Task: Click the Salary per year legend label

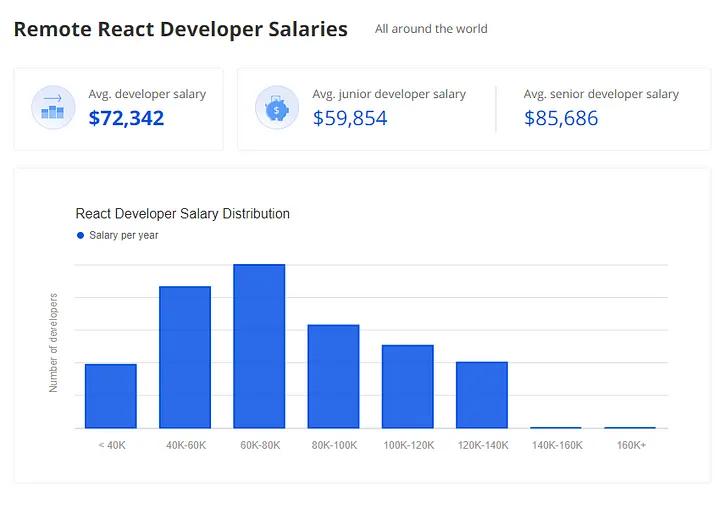Action: (x=123, y=236)
